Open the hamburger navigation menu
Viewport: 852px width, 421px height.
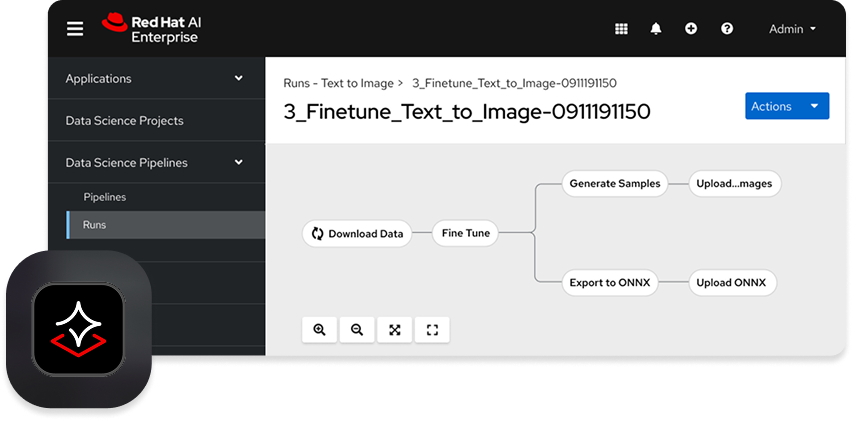tap(75, 29)
